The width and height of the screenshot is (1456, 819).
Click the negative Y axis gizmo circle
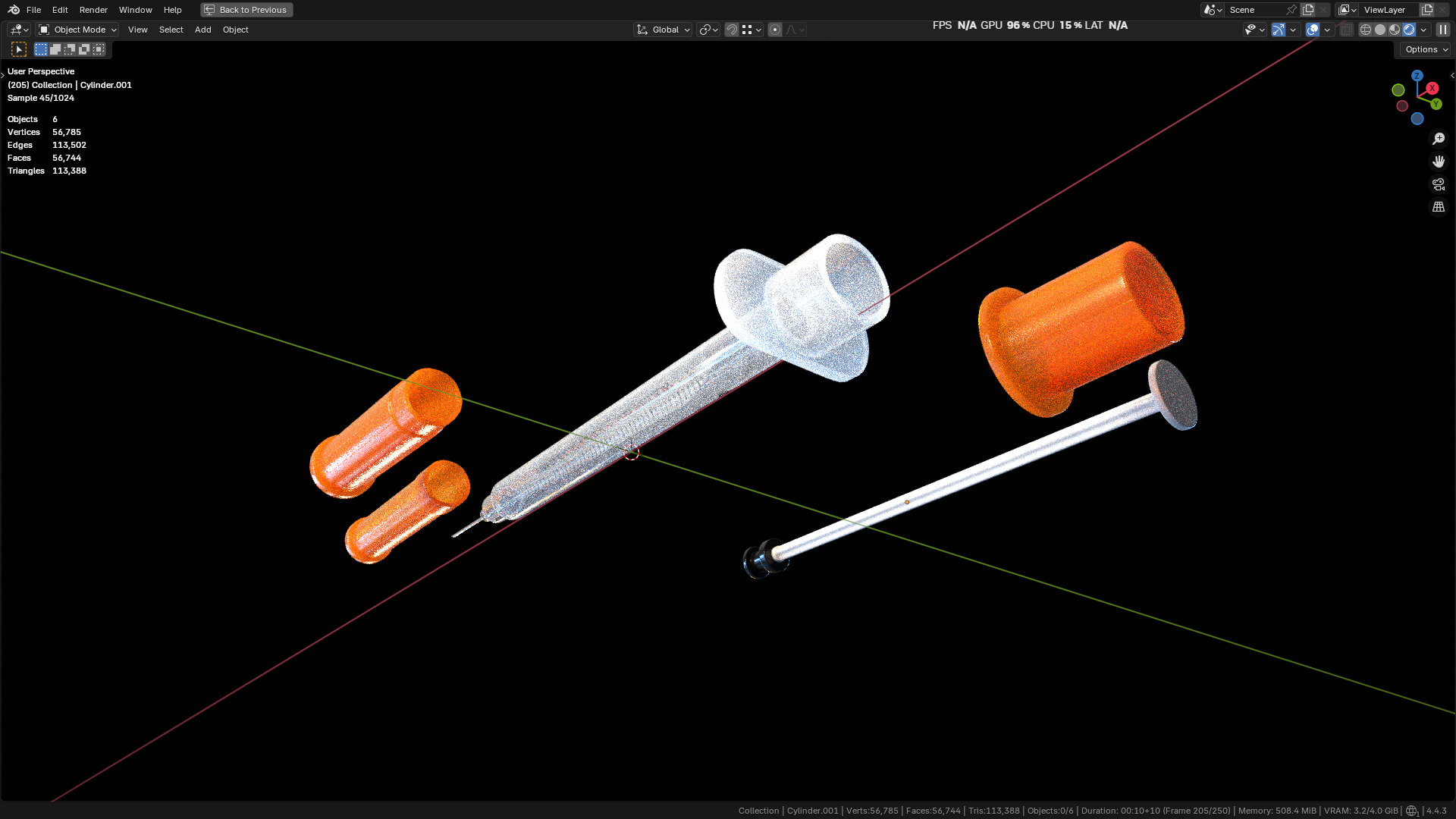1398,90
